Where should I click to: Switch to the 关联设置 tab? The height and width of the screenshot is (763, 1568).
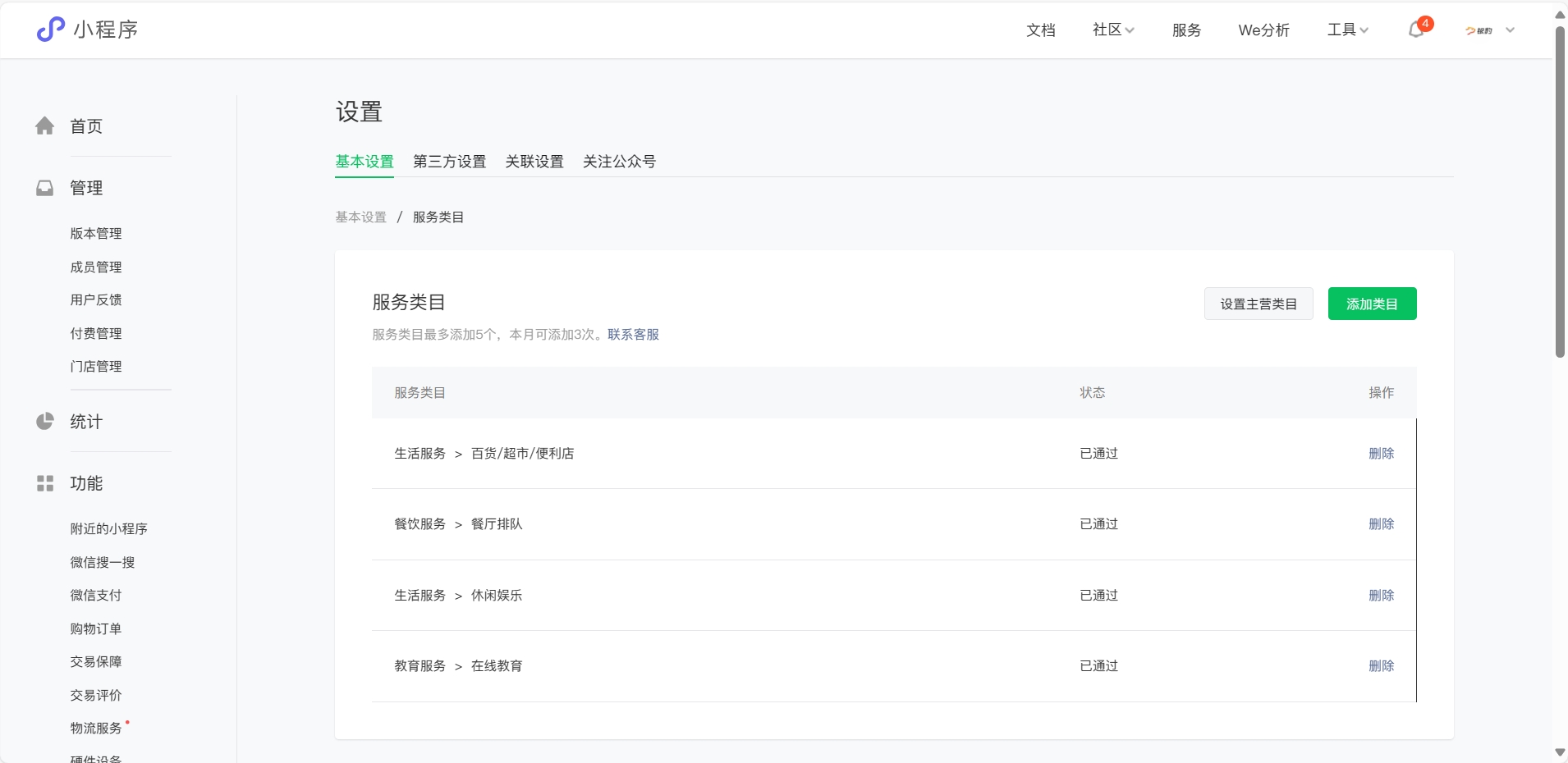[x=534, y=162]
